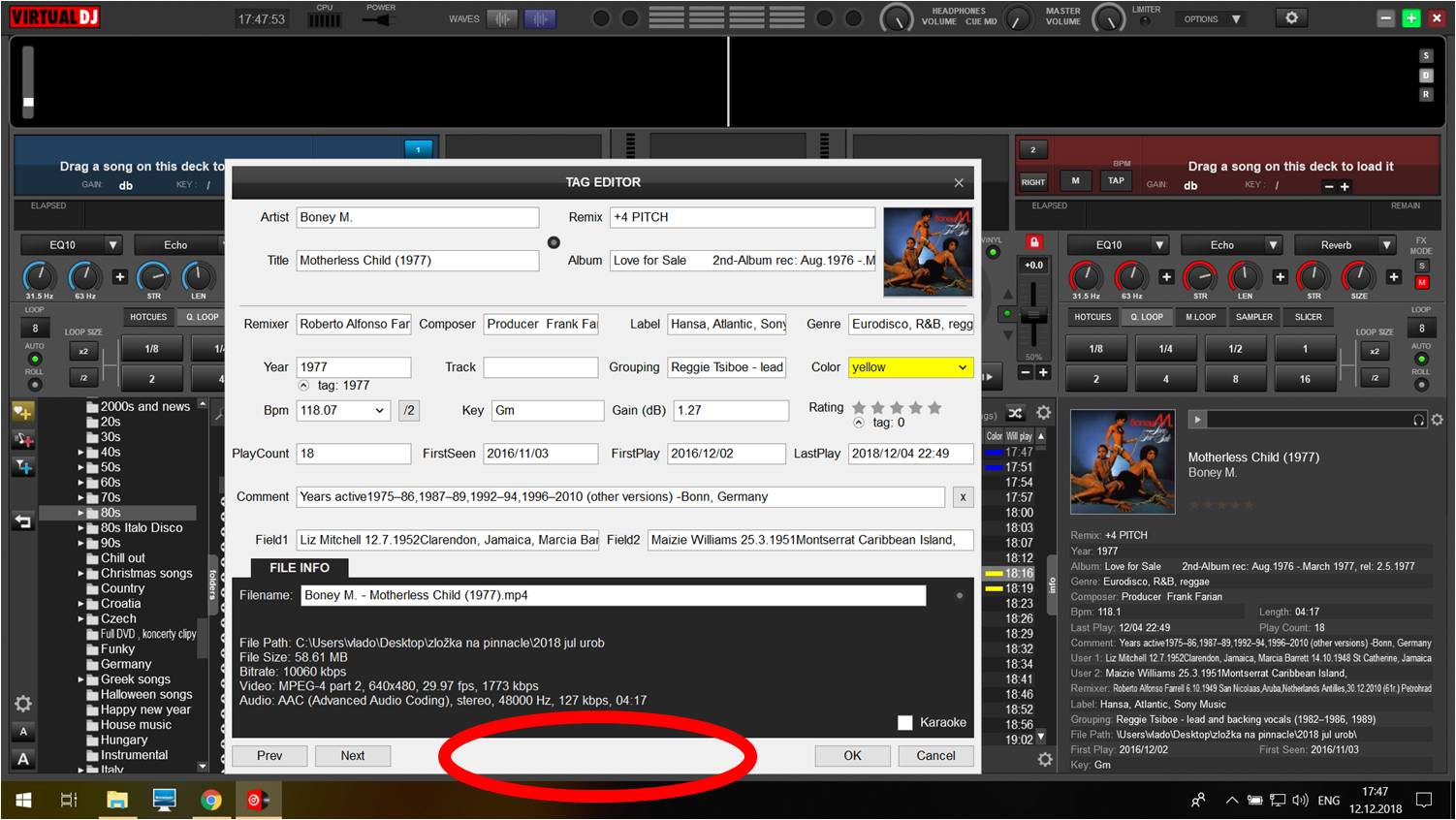Click OK in the Tag Editor
This screenshot has height=820, width=1456.
click(852, 756)
